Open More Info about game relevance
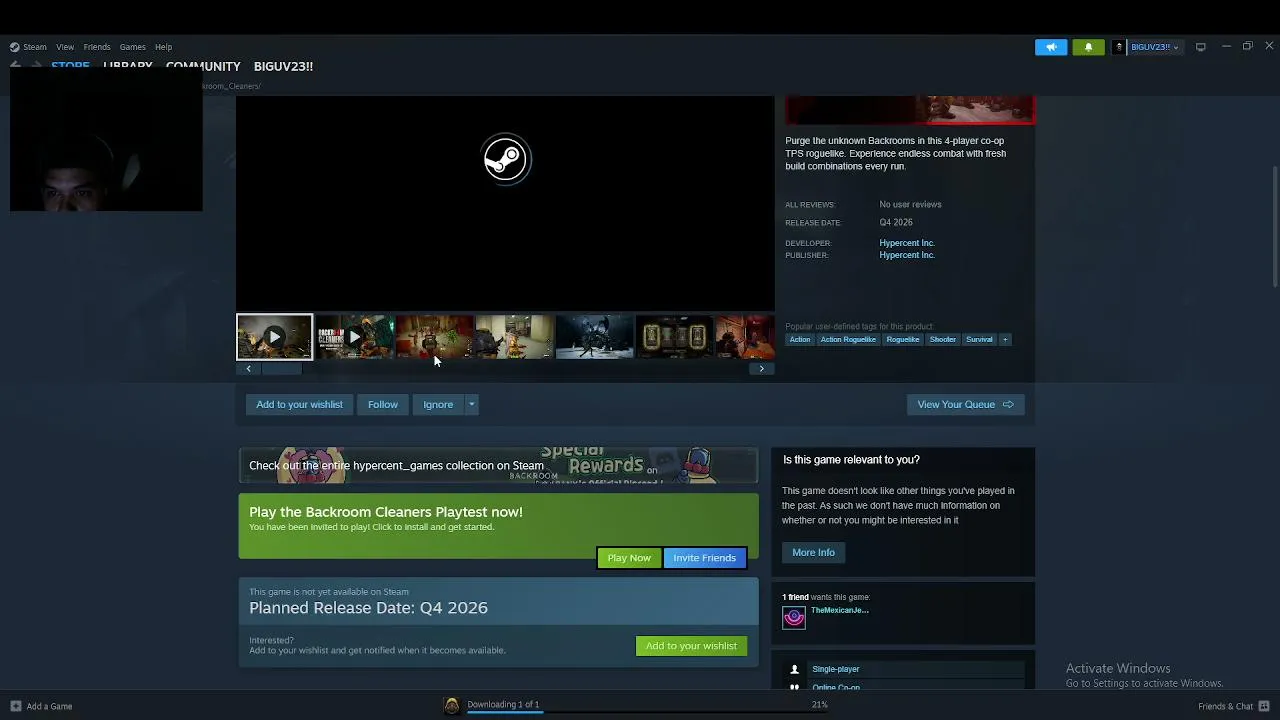Viewport: 1280px width, 720px height. (813, 552)
